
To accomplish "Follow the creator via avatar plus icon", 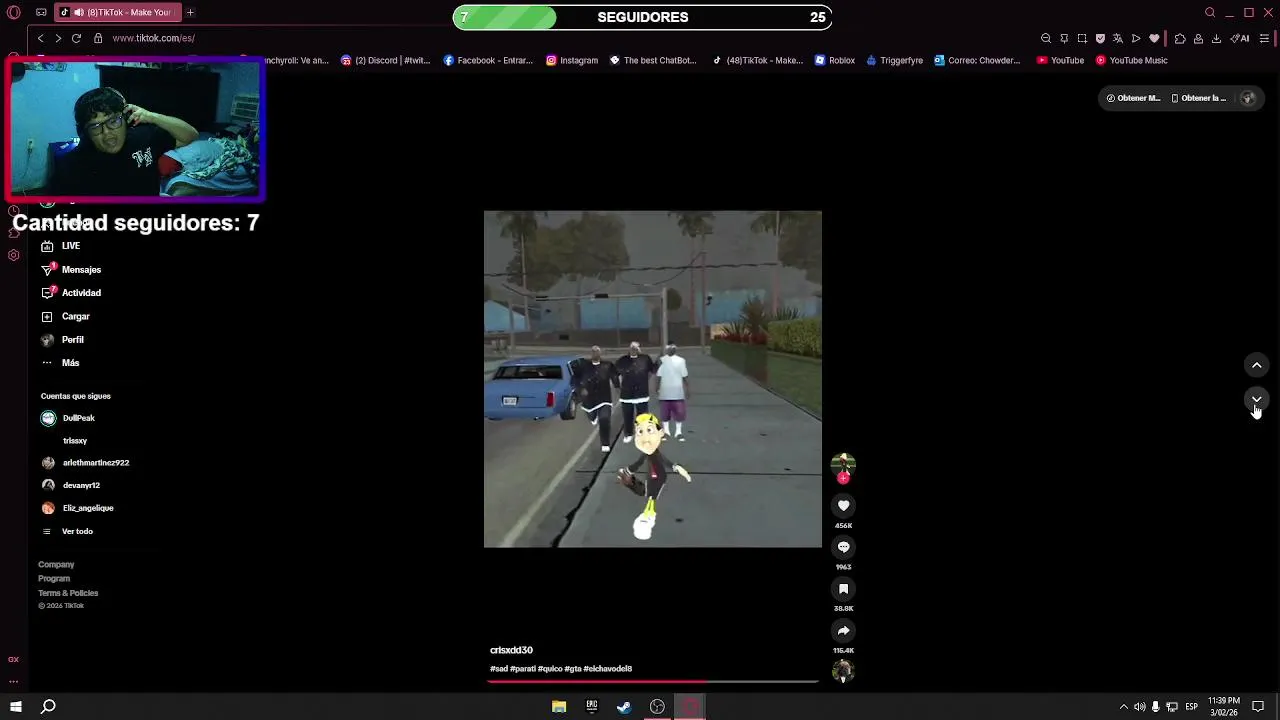I will click(x=843, y=478).
